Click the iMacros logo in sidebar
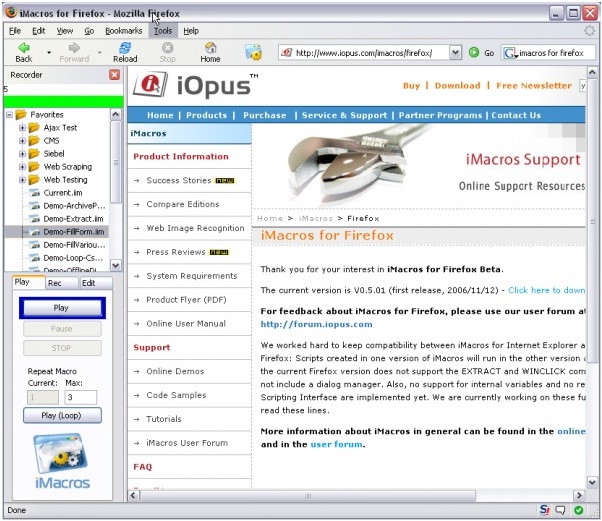Viewport: 602px width, 521px height. [x=62, y=461]
